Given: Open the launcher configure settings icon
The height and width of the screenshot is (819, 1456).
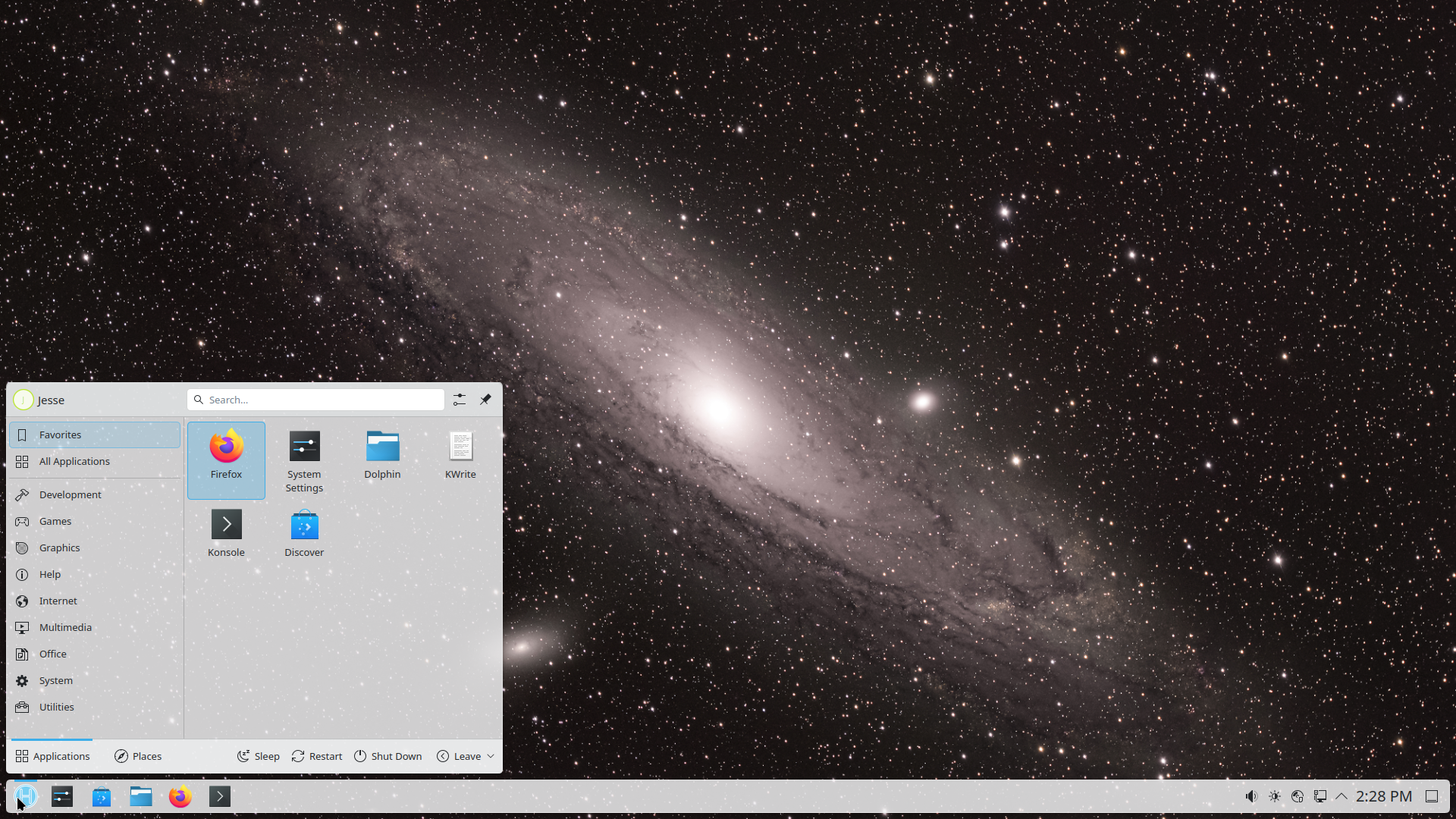Looking at the screenshot, I should (460, 400).
